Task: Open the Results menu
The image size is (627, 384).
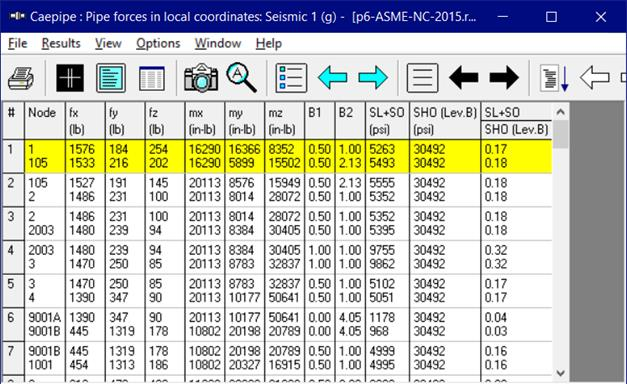Action: point(61,43)
